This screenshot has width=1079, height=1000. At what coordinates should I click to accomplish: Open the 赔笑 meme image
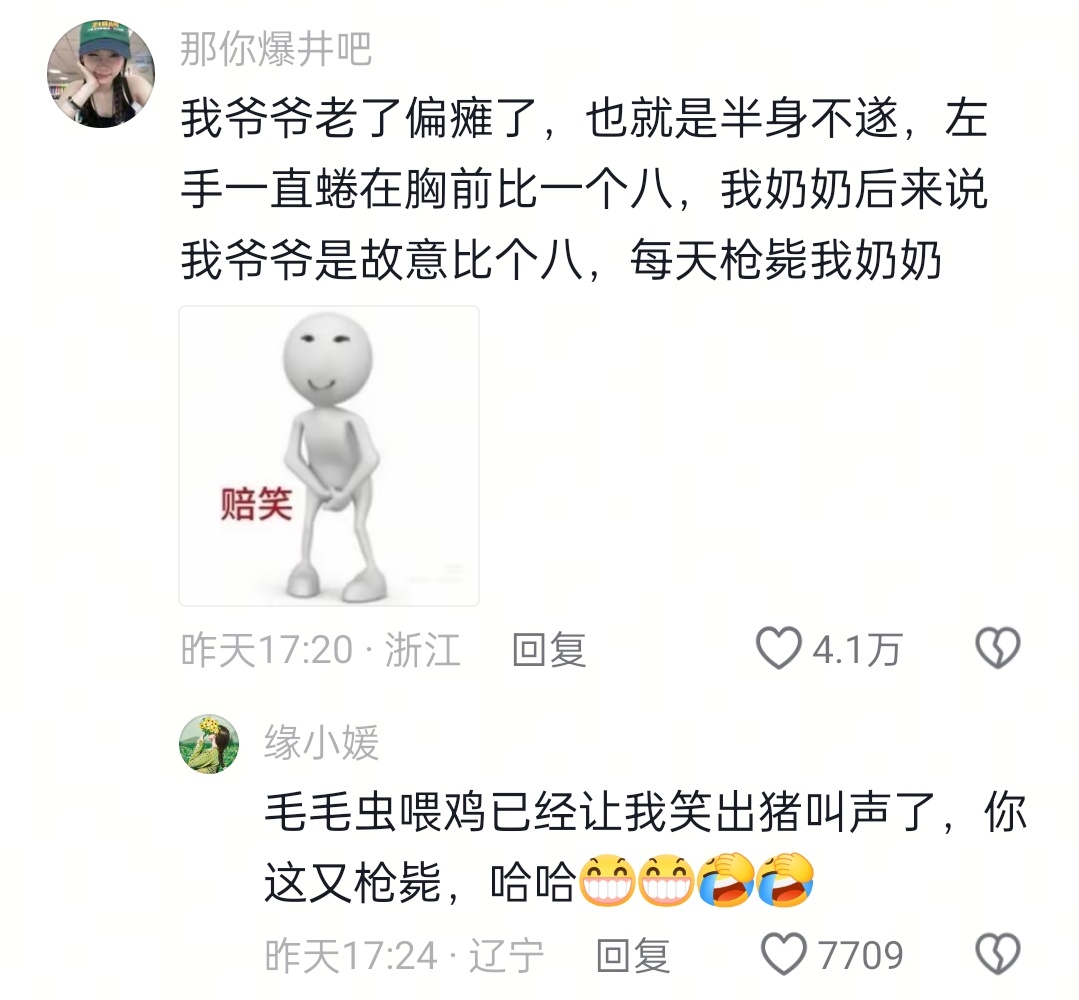[329, 456]
